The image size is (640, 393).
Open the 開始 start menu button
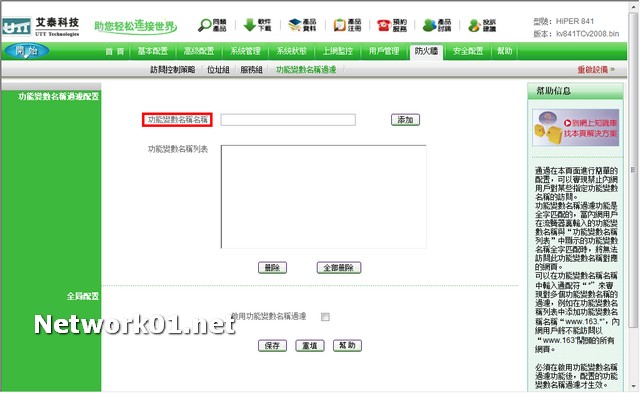[x=27, y=51]
